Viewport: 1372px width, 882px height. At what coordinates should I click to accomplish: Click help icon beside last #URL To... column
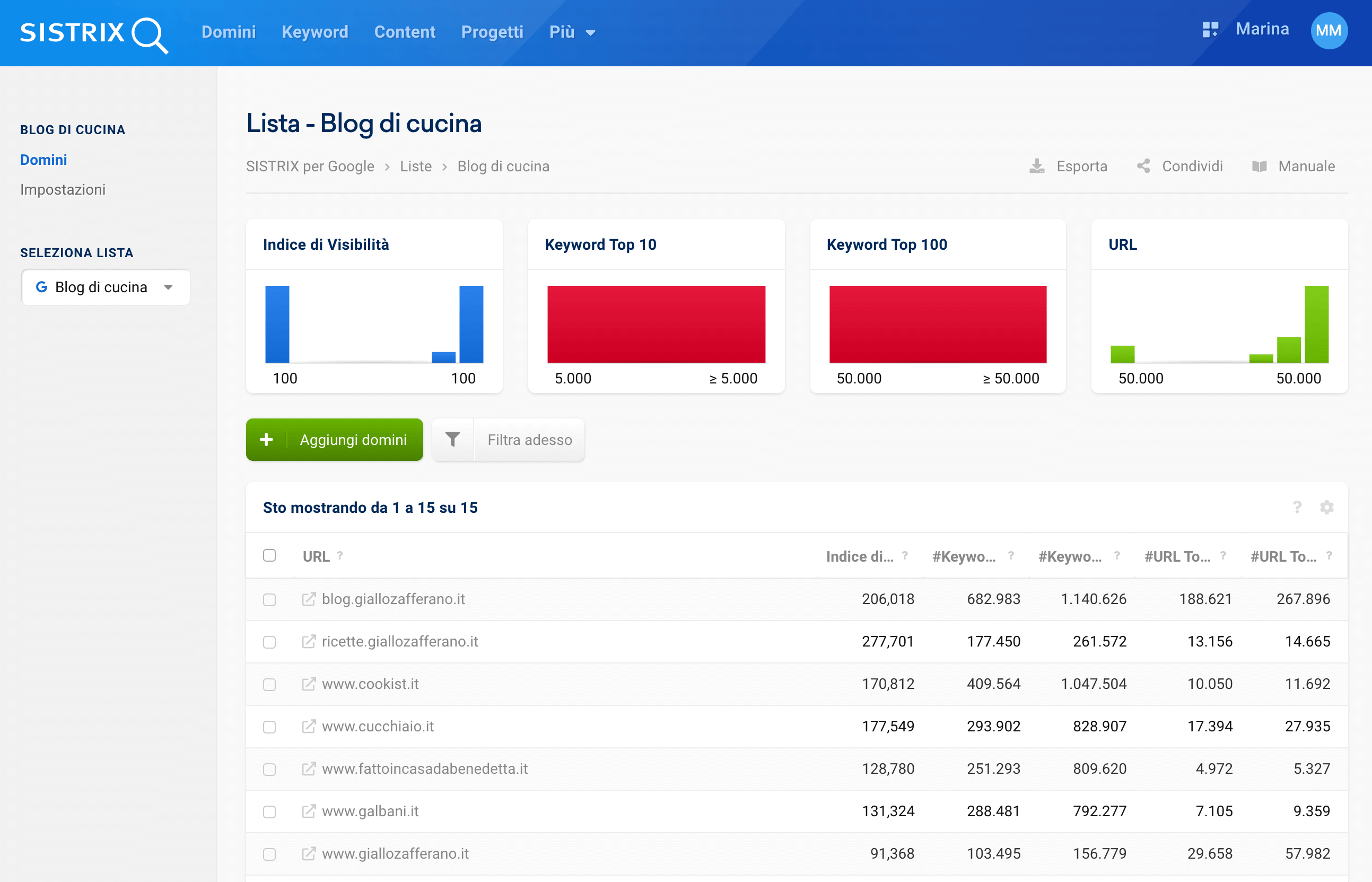click(x=1329, y=555)
